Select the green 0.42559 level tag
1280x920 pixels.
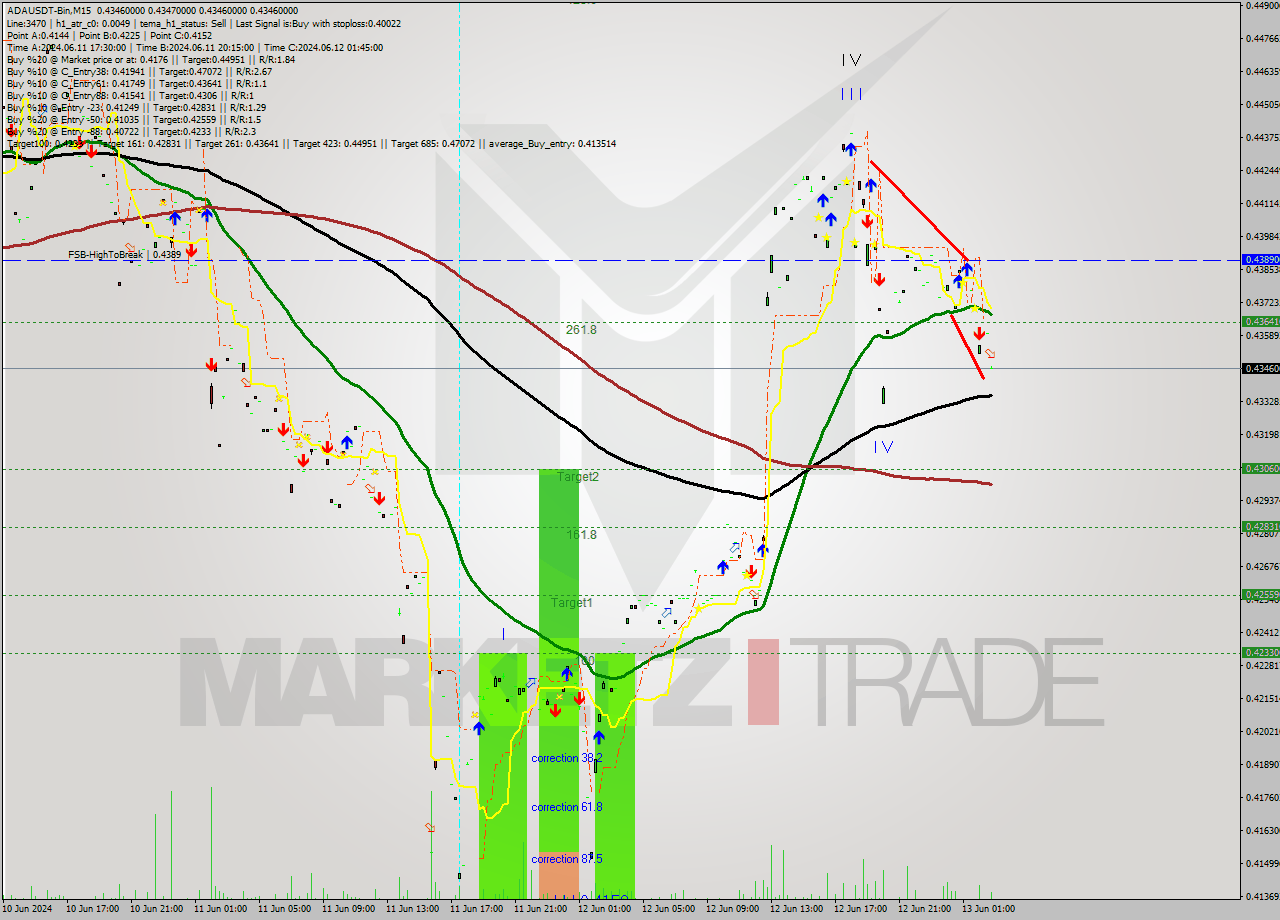(x=1261, y=595)
